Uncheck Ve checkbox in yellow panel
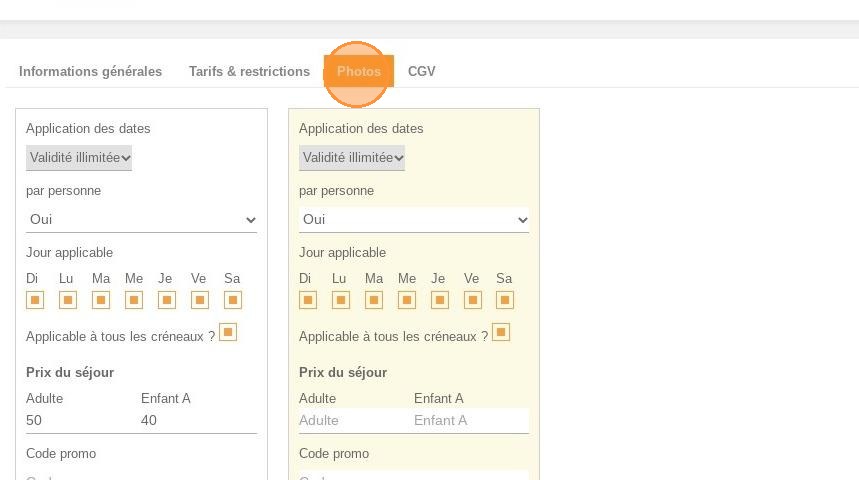 pyautogui.click(x=472, y=300)
